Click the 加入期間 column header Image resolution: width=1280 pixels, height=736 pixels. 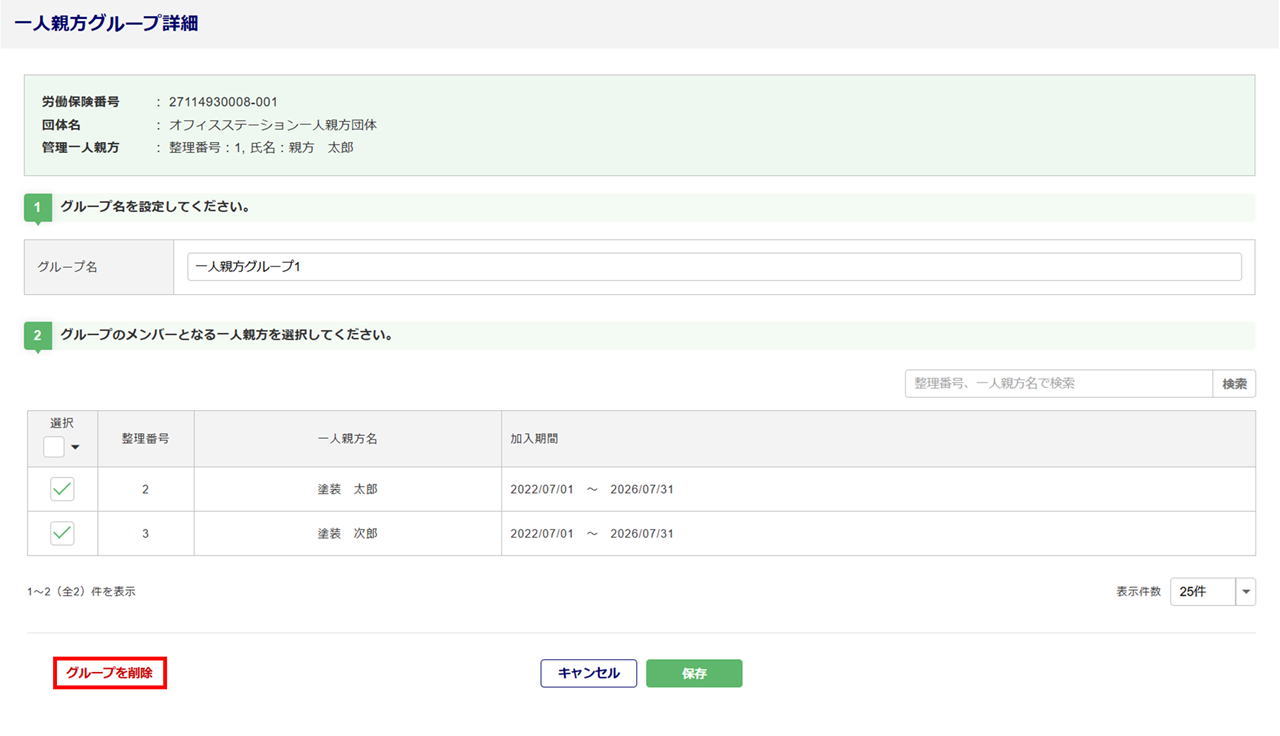tap(534, 438)
